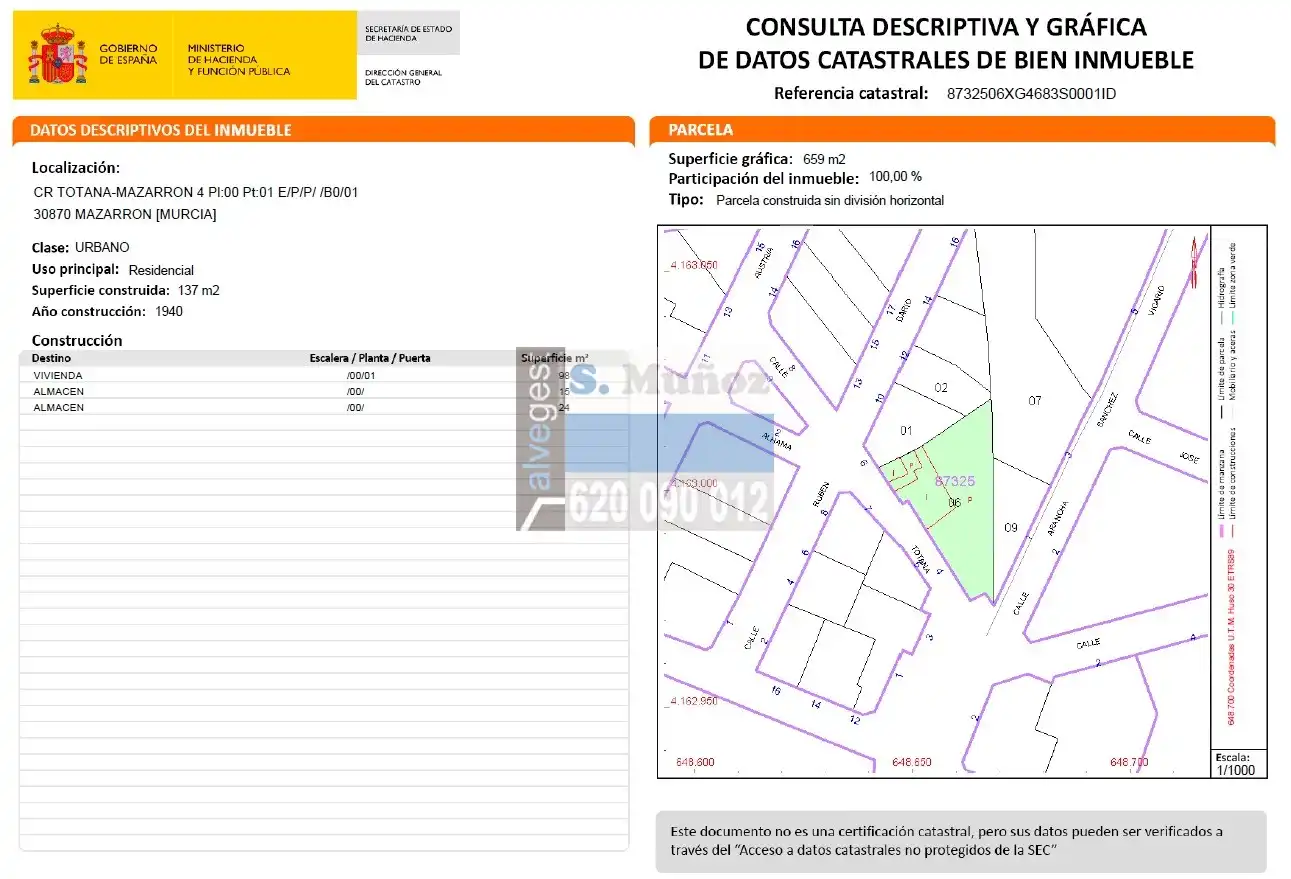
Task: Click parcel '01' on the cadastral map
Action: point(906,431)
